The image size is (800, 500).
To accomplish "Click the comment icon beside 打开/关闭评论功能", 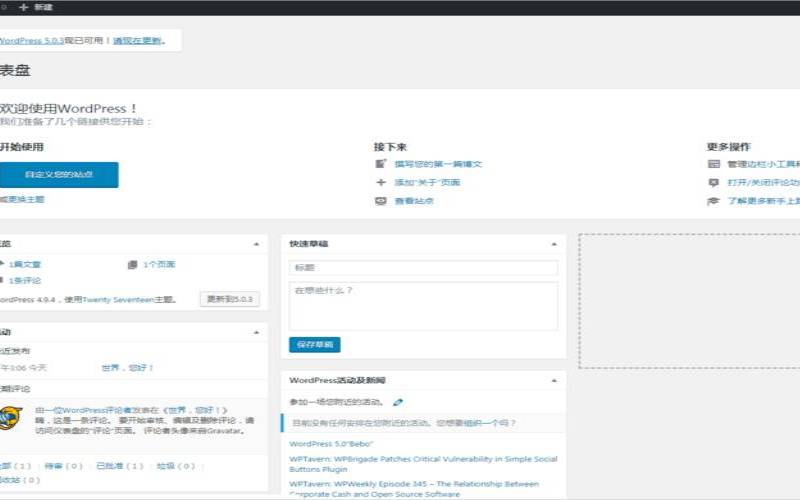I will coord(714,182).
